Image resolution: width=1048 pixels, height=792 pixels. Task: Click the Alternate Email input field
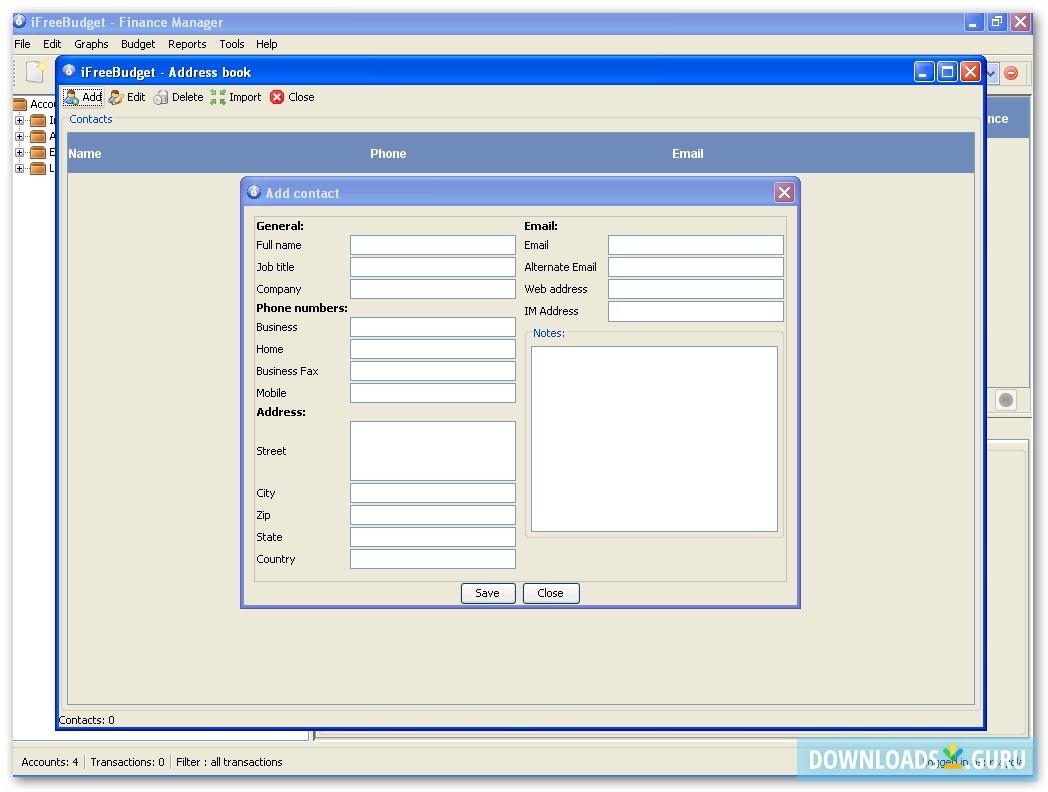(696, 267)
